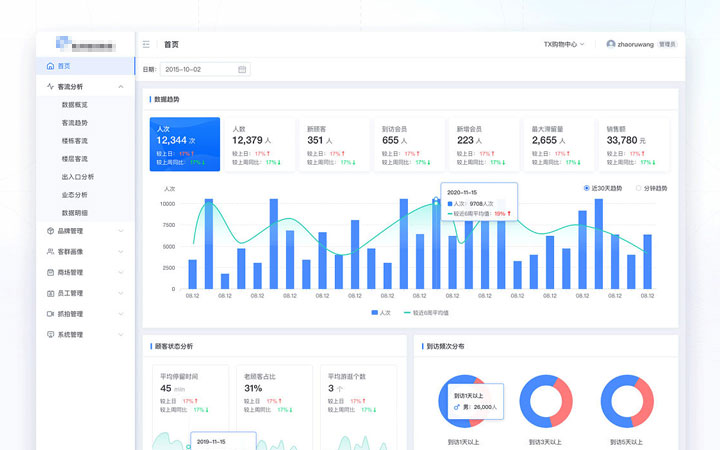Click the date input showing 2015-10-02
Screen dimensions: 720x450
[x=205, y=69]
